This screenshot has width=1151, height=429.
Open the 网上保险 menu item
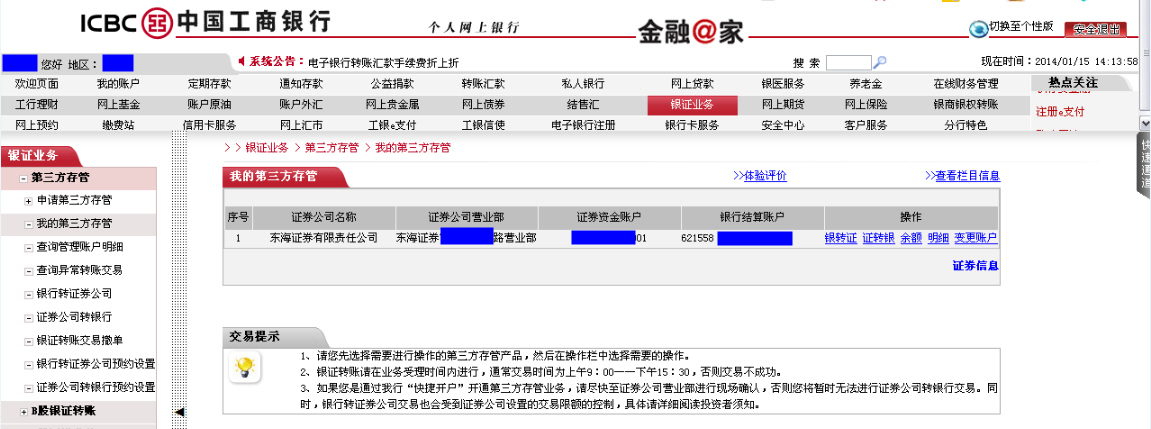click(866, 104)
